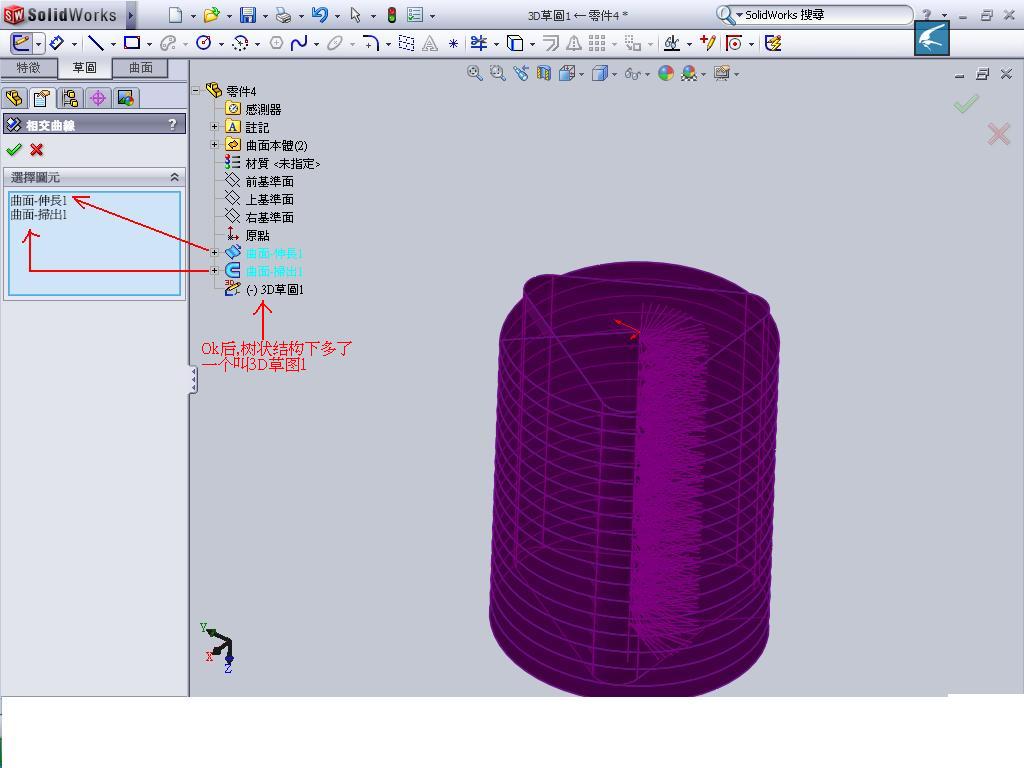Click Zoom to Fit in the view toolbar
This screenshot has width=1024, height=768.
[x=475, y=73]
